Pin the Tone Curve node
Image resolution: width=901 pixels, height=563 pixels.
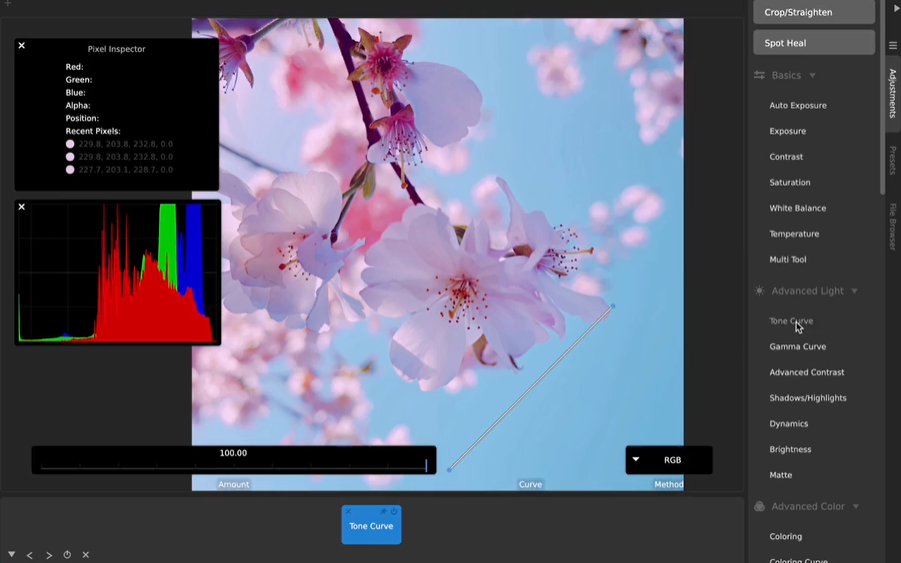[x=383, y=511]
